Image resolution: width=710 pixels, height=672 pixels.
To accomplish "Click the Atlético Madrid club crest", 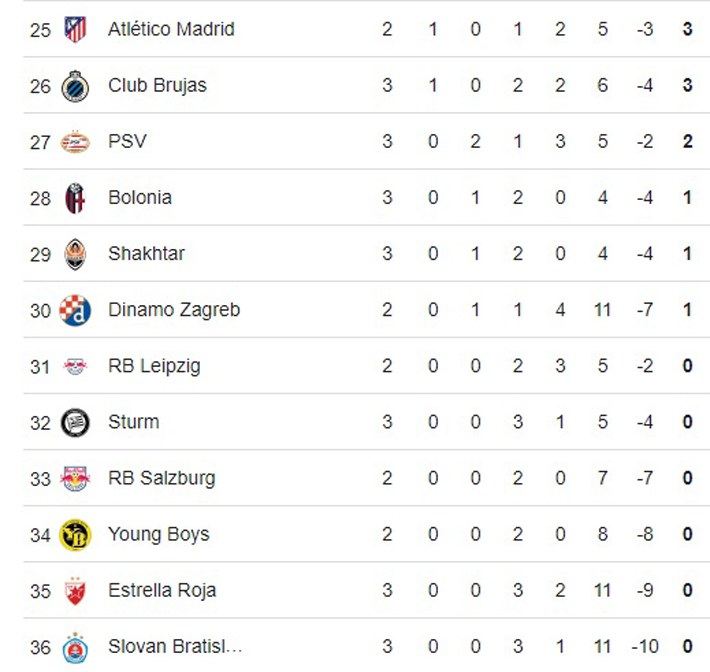I will (x=75, y=30).
